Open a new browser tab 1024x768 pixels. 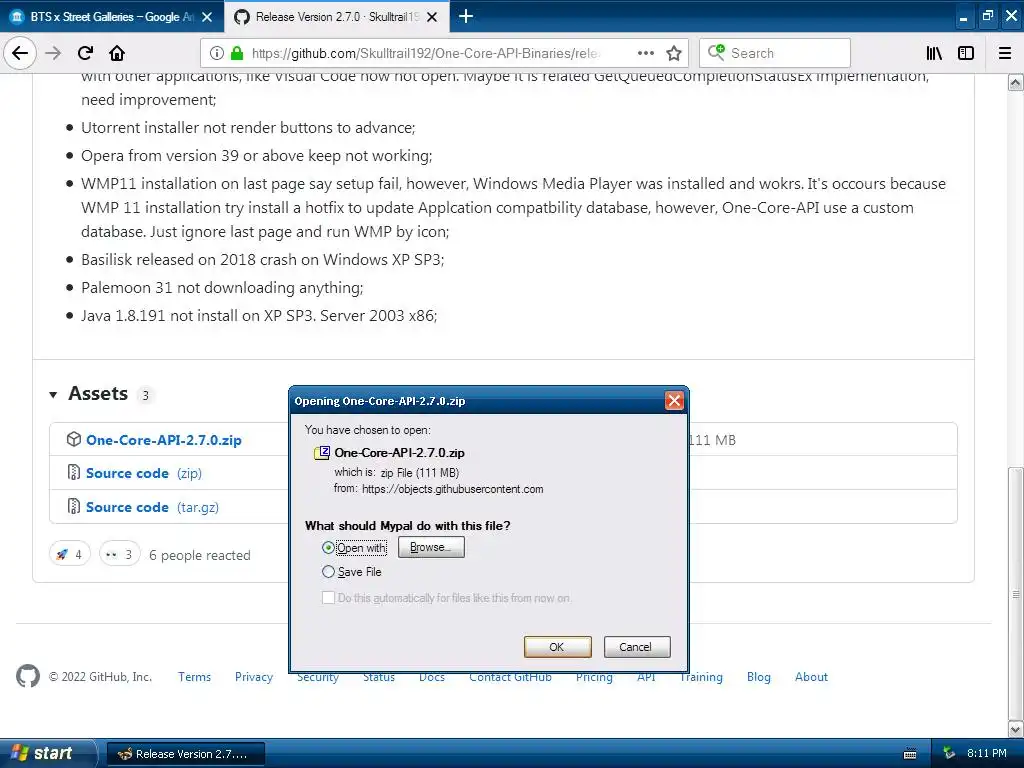tap(466, 16)
